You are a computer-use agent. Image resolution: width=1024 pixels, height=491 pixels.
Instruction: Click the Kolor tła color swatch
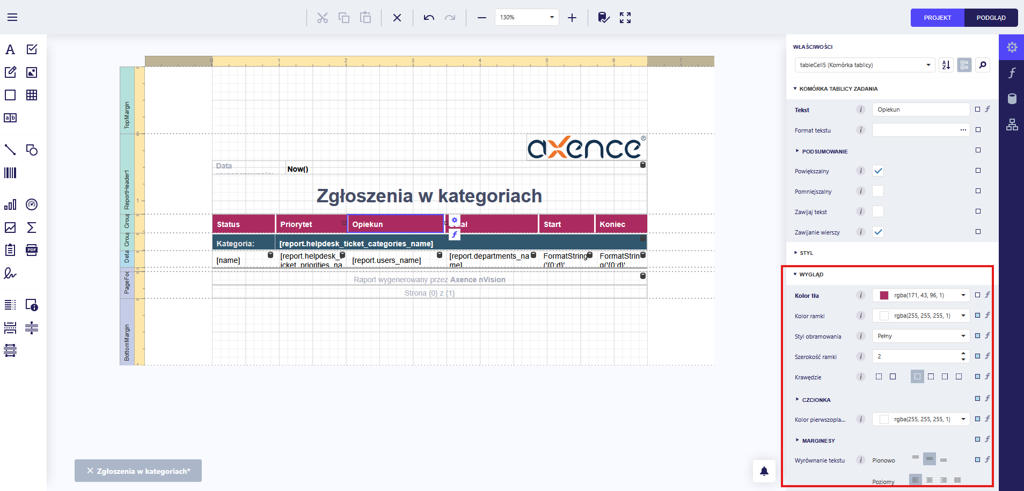click(884, 295)
